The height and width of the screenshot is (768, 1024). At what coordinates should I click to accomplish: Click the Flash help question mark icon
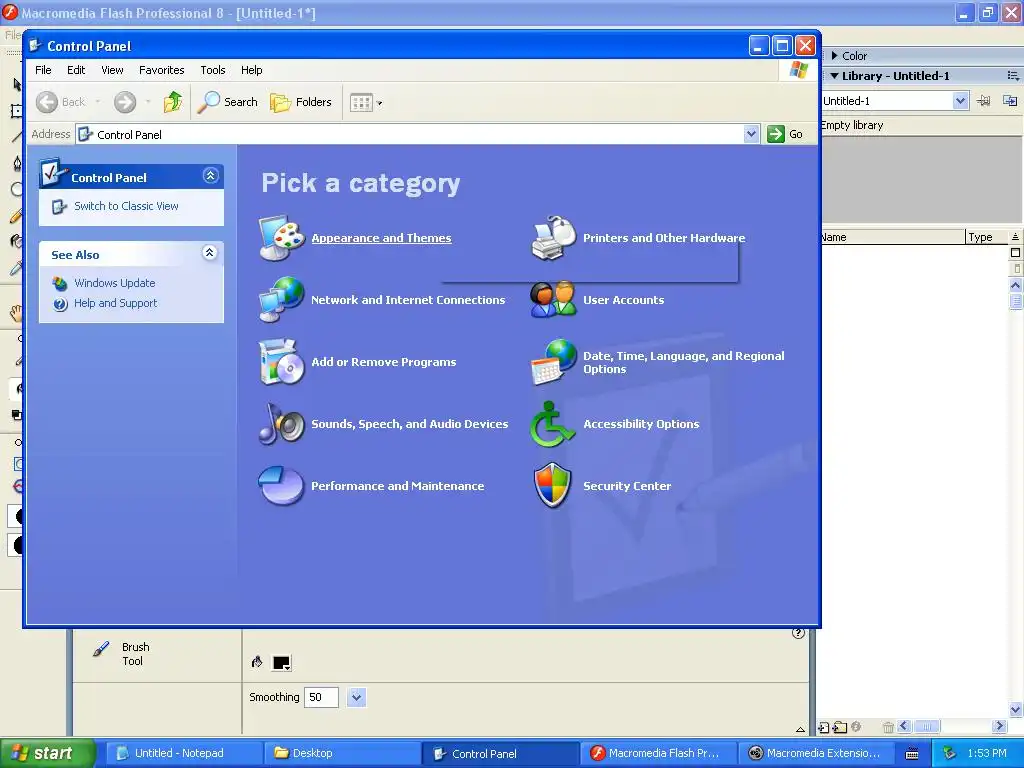[x=798, y=633]
